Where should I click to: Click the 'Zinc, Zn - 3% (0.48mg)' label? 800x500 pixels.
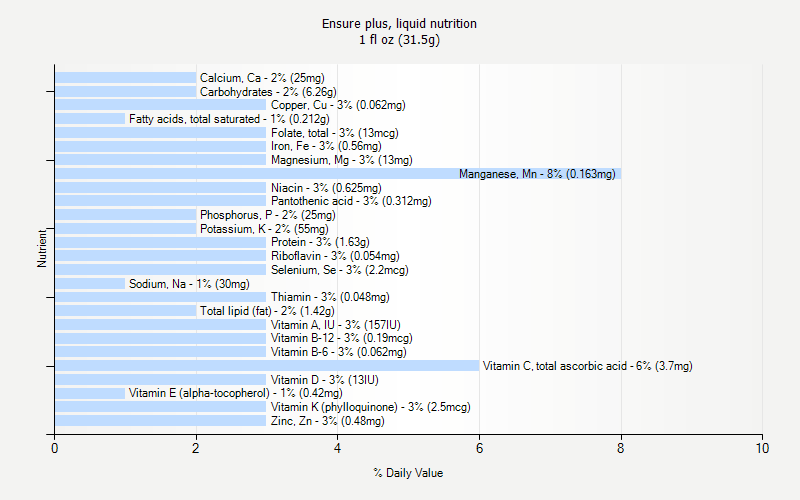[x=328, y=421]
